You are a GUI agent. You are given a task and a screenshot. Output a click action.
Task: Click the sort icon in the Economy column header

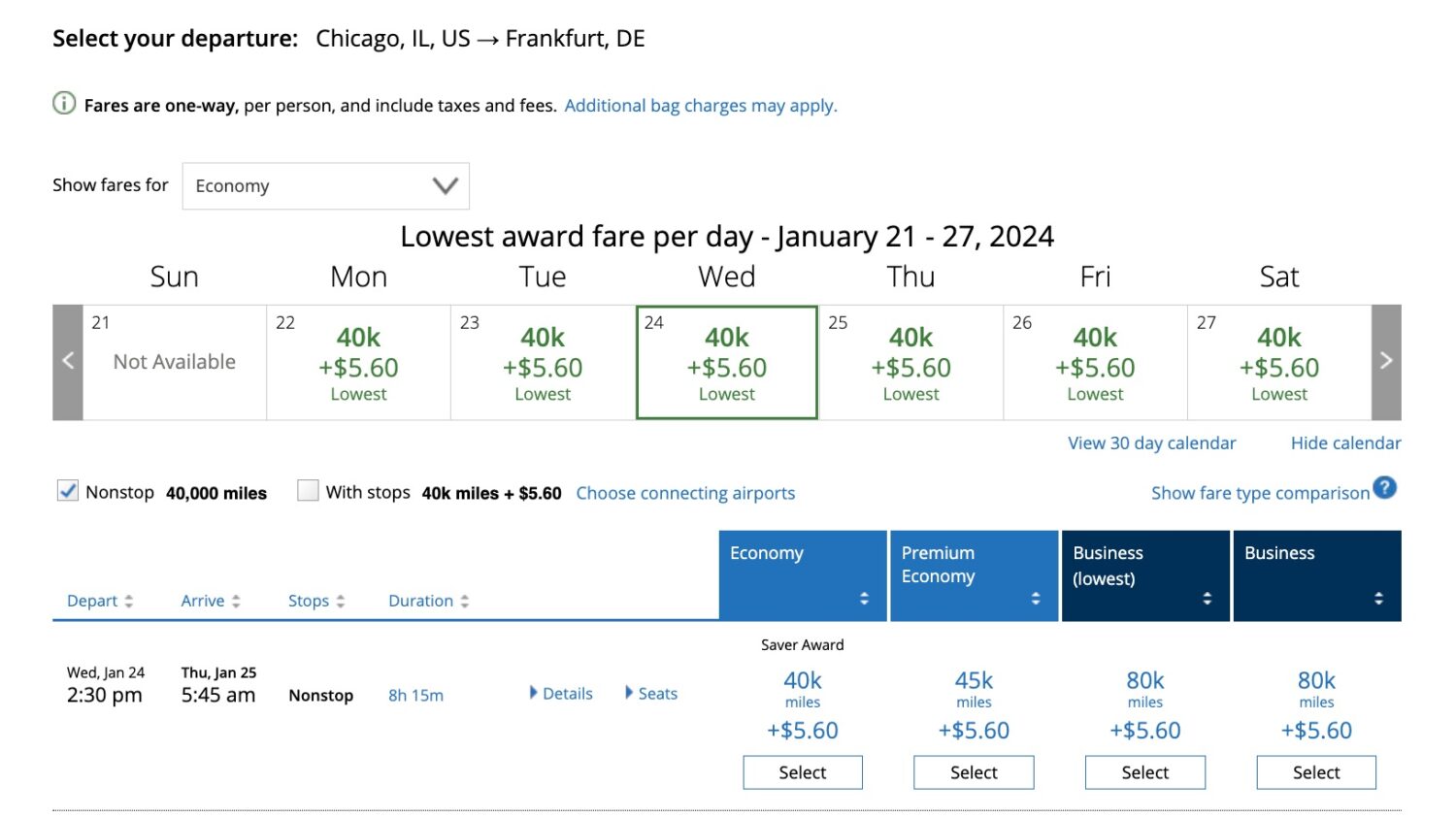(864, 599)
